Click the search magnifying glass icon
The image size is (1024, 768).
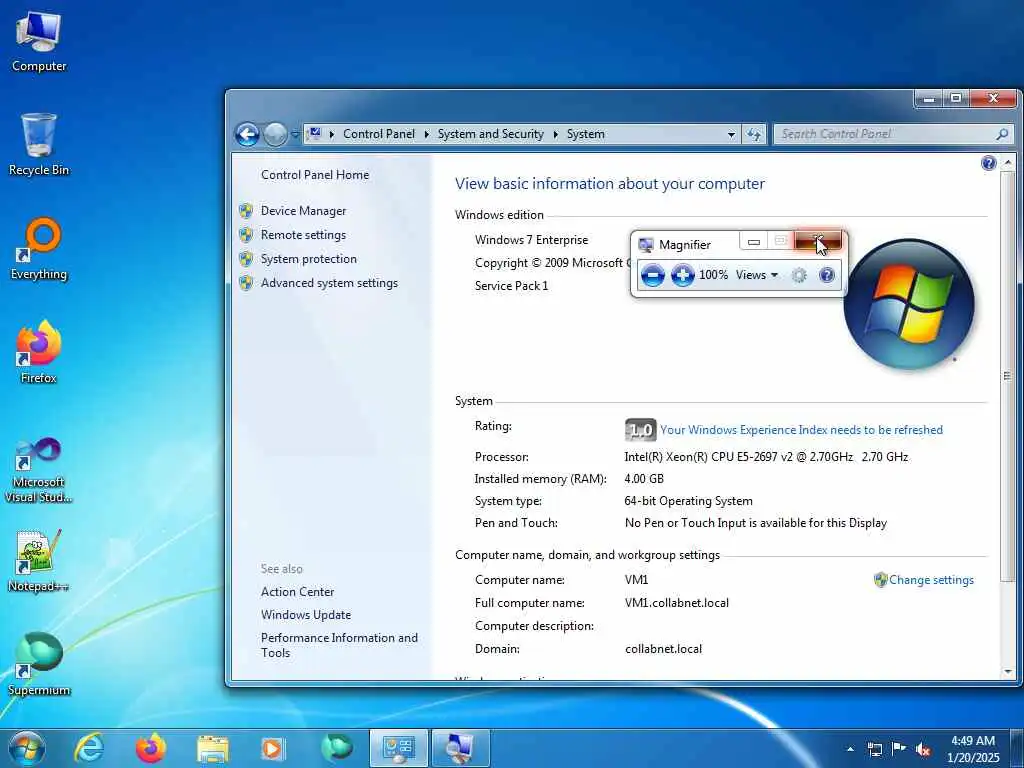pyautogui.click(x=1002, y=134)
